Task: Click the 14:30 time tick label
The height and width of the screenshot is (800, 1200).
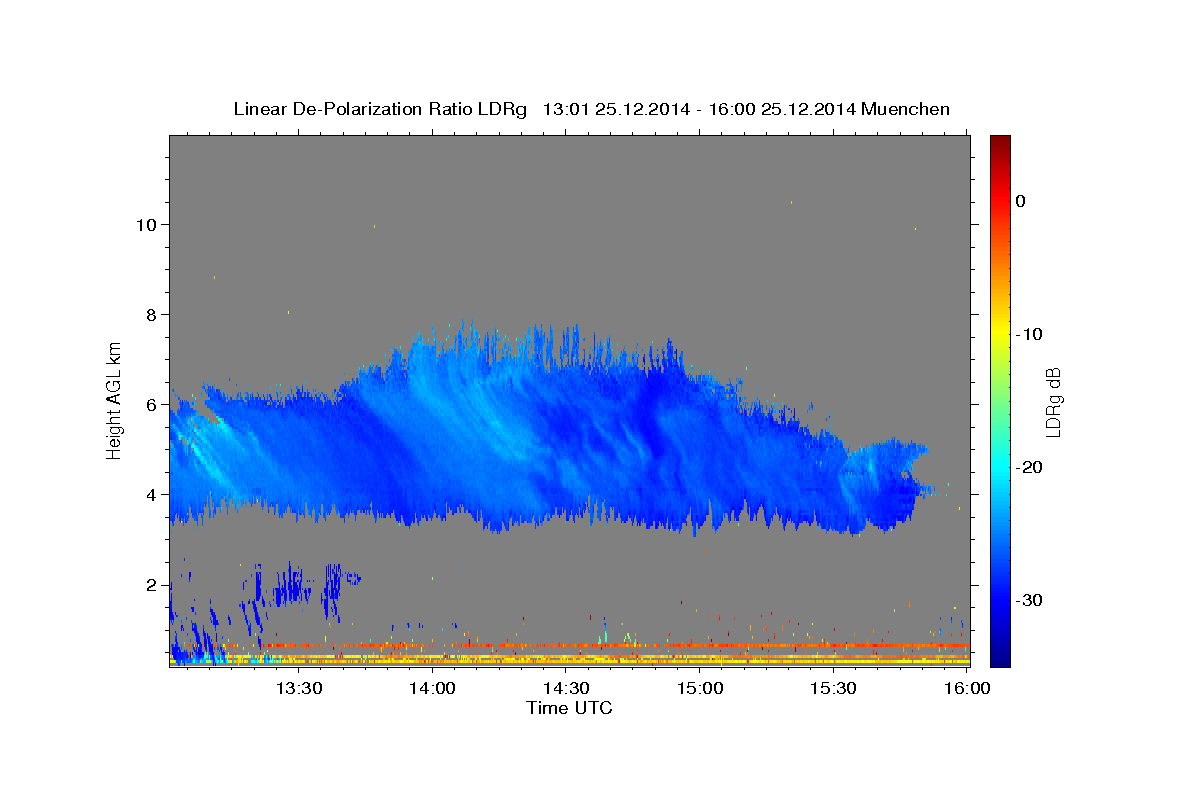Action: [x=566, y=689]
